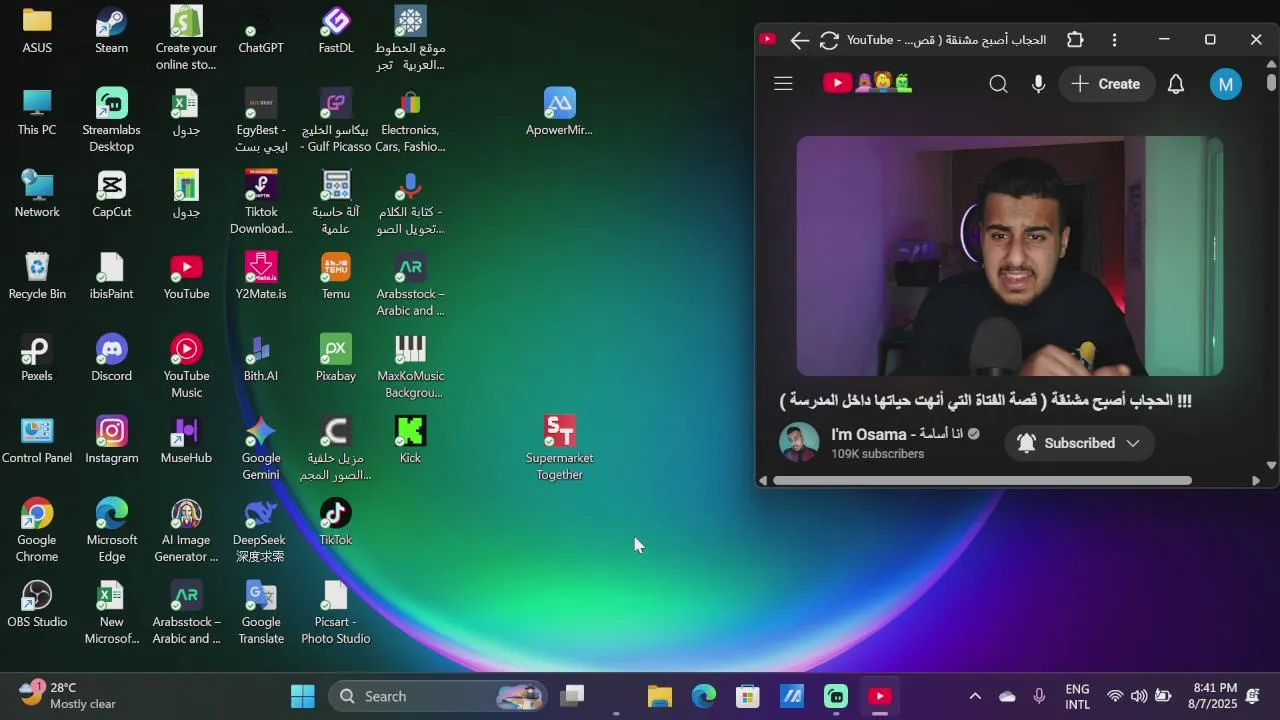Open the Temu desktop shortcut
Viewport: 1280px width, 720px height.
[x=336, y=276]
